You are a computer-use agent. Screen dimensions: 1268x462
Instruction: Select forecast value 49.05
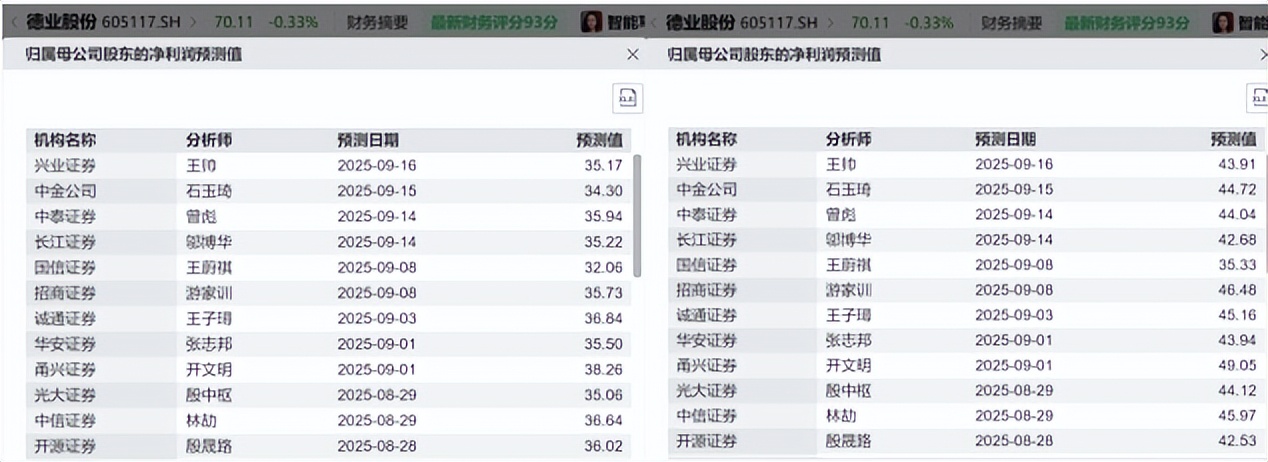(1237, 366)
